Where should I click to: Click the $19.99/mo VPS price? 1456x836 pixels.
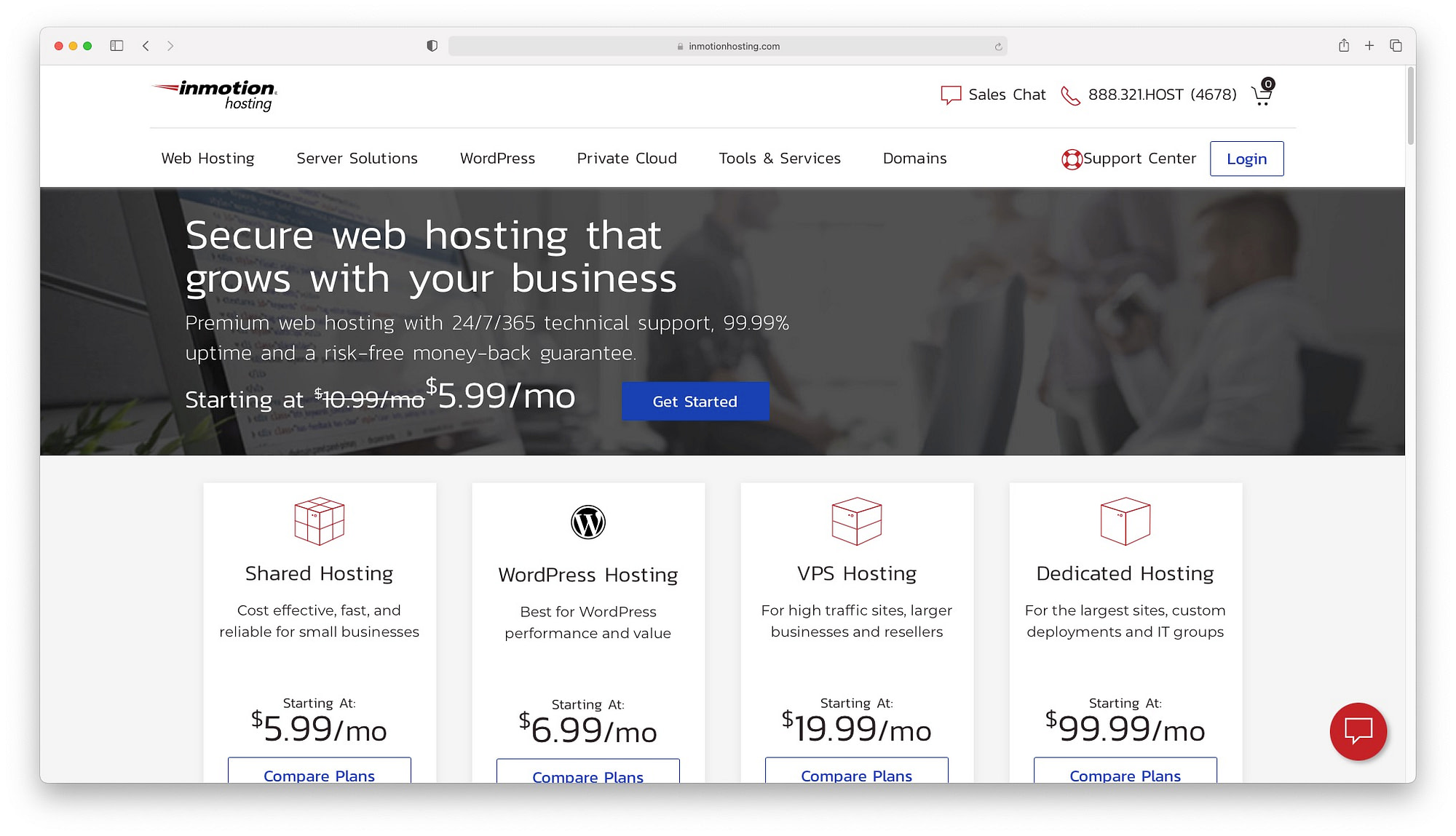pos(857,728)
